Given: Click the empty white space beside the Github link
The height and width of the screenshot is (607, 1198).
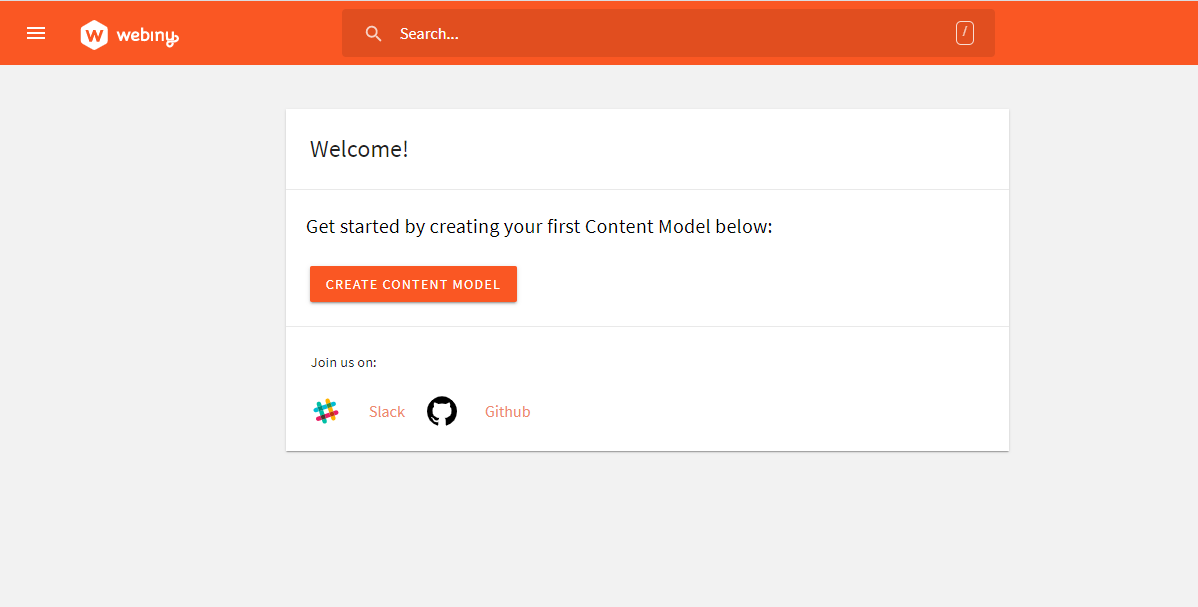Looking at the screenshot, I should click(x=764, y=411).
